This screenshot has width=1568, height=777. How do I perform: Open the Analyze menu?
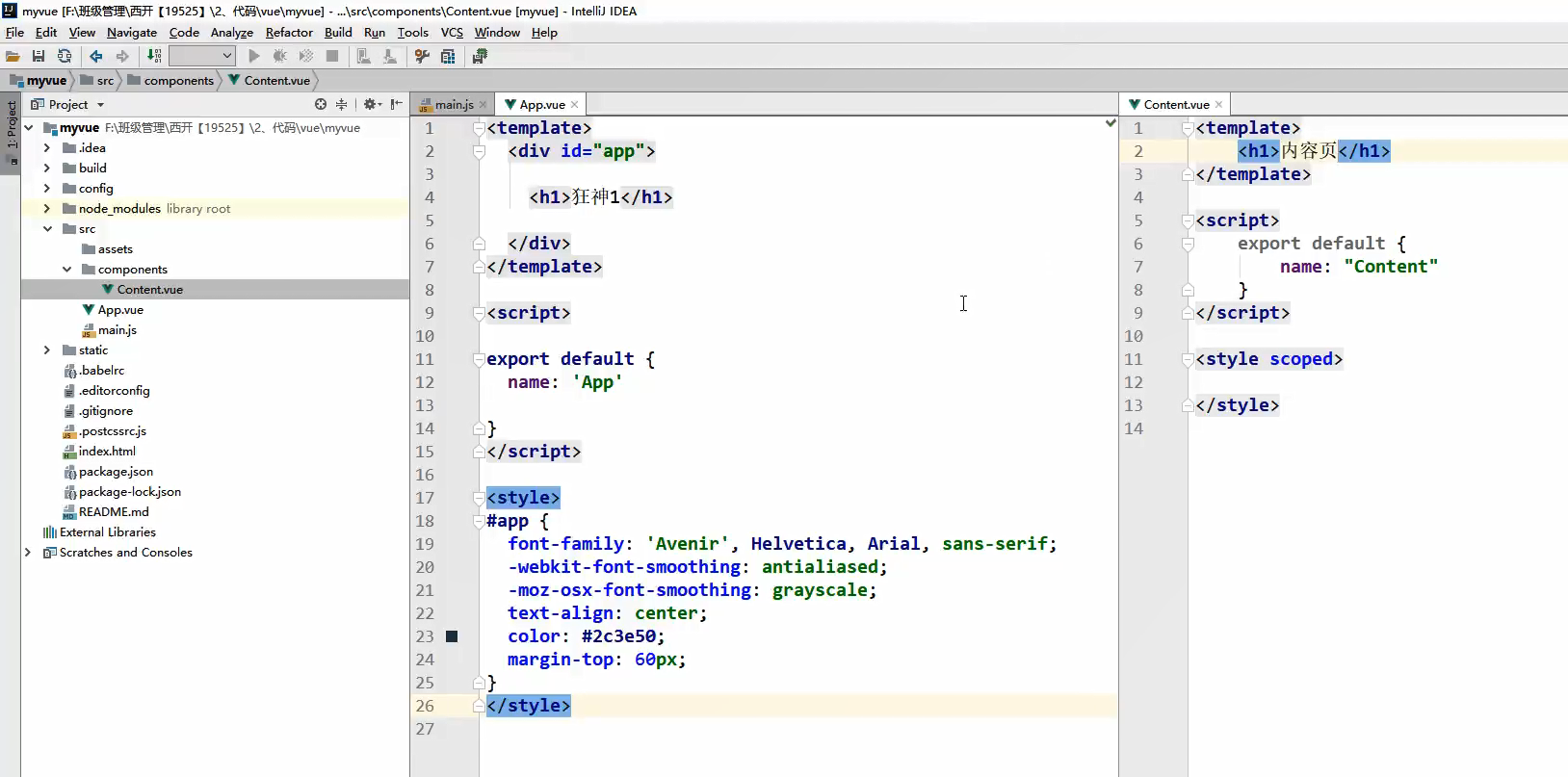tap(232, 33)
